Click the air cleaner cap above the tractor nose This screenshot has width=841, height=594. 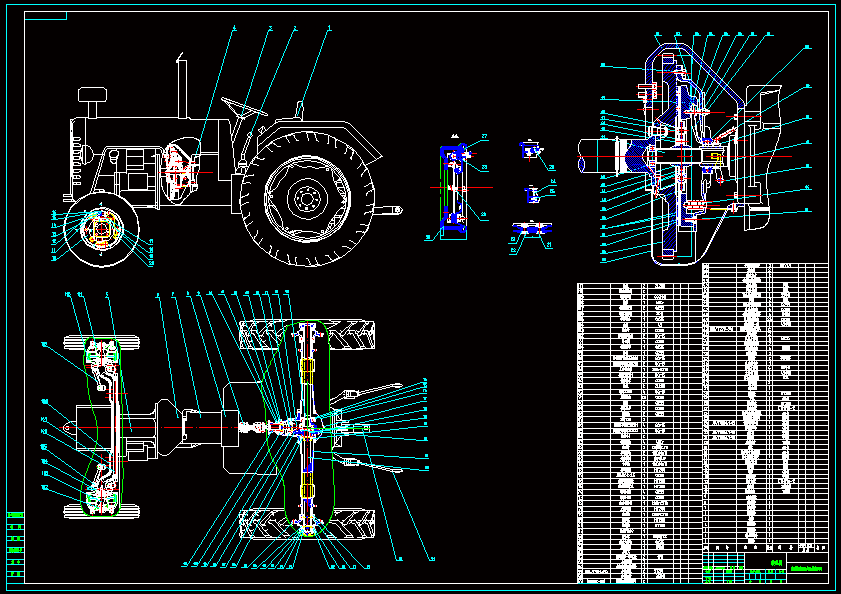coord(92,95)
